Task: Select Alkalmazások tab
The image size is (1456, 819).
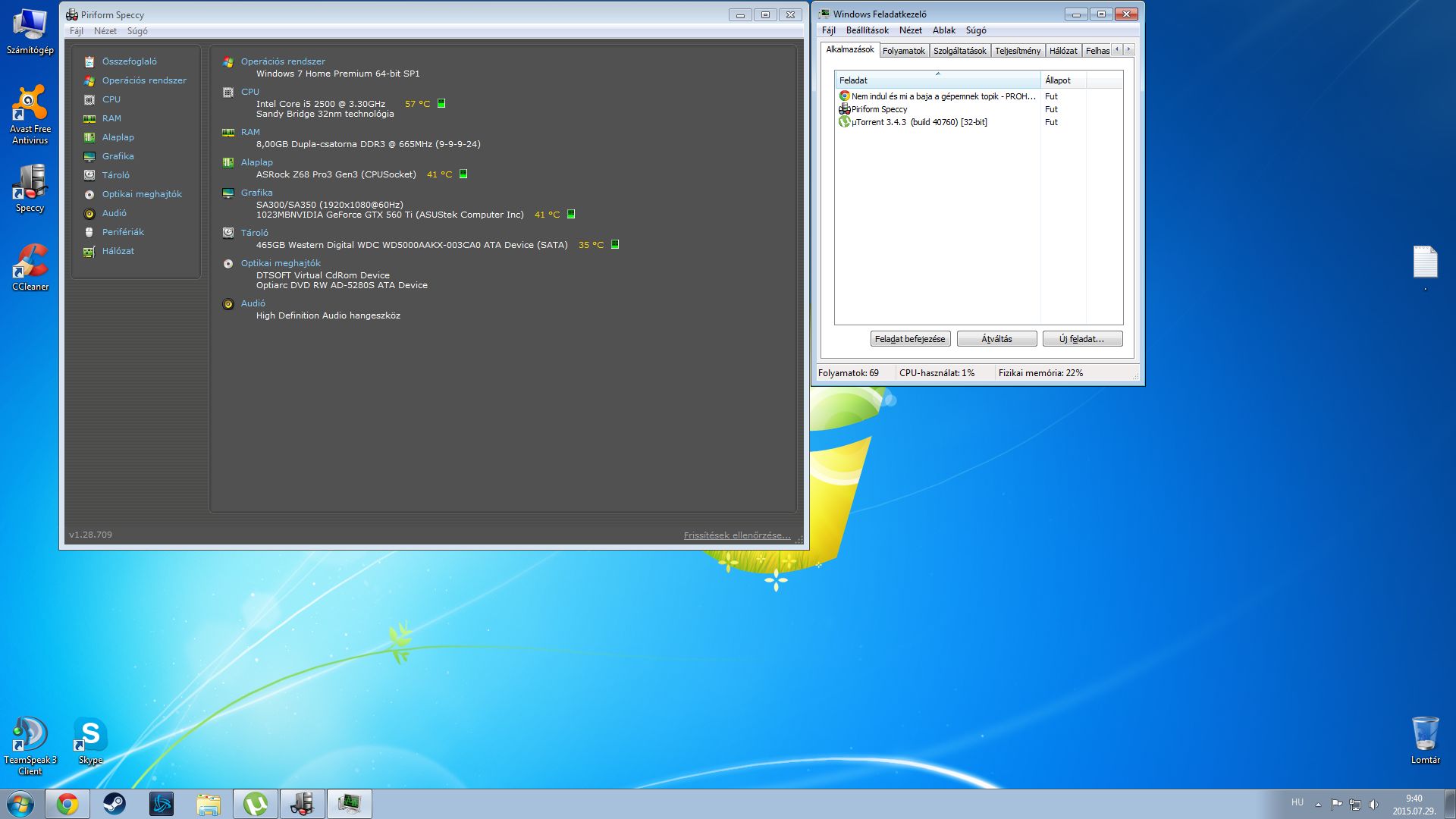Action: [850, 49]
